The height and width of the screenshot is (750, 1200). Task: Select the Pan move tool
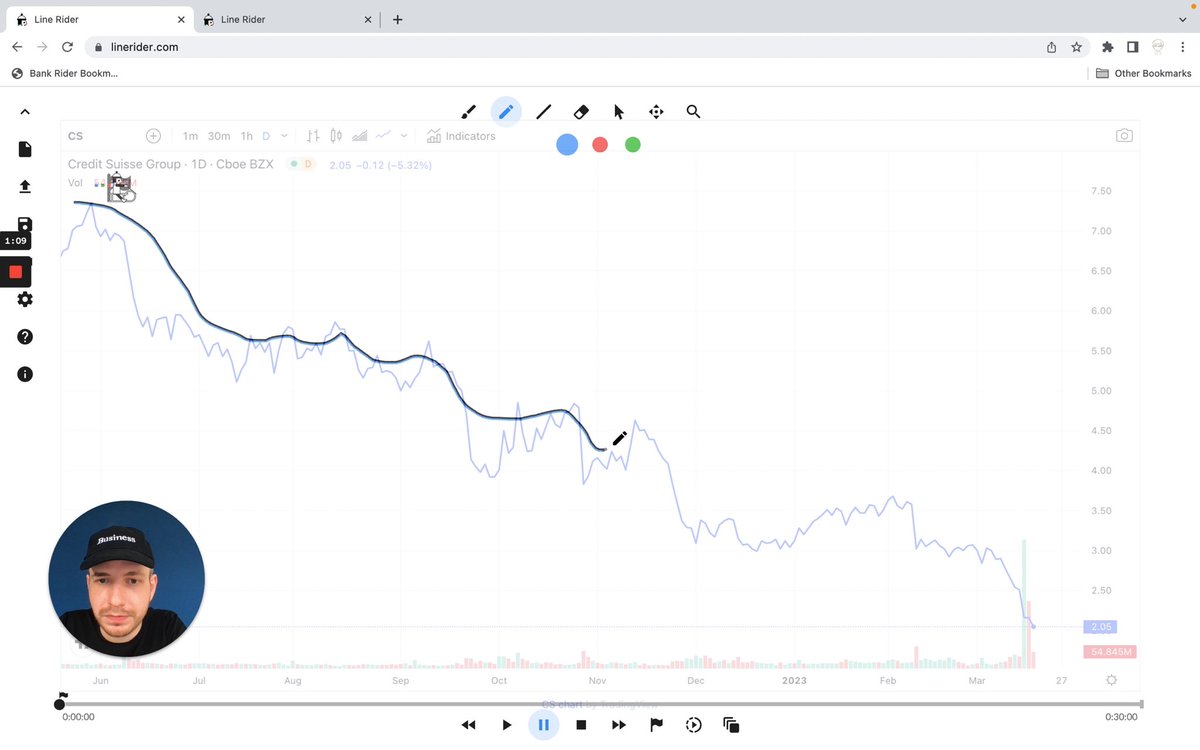click(x=656, y=112)
